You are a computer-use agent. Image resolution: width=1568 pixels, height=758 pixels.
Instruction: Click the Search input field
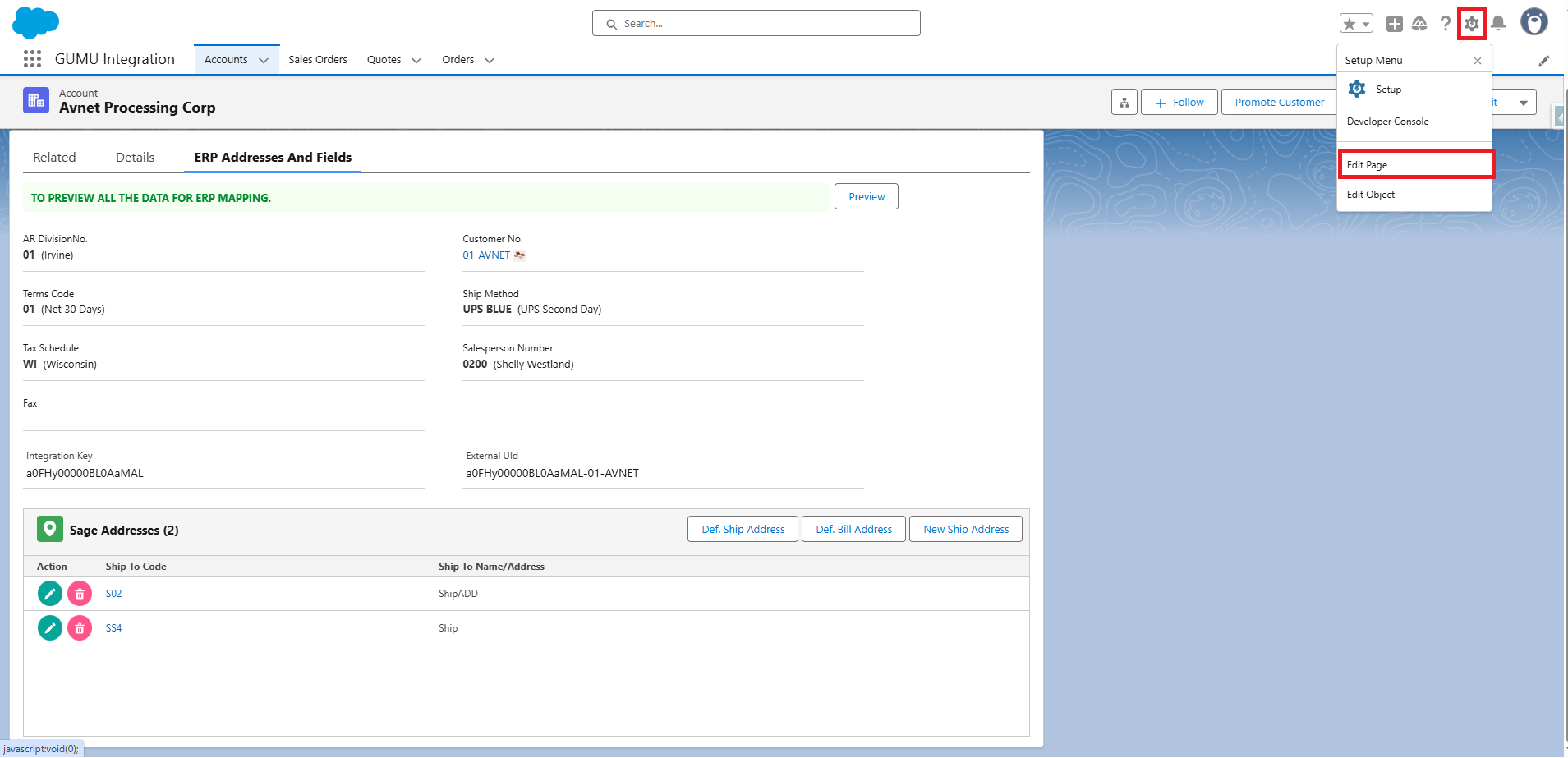[756, 23]
